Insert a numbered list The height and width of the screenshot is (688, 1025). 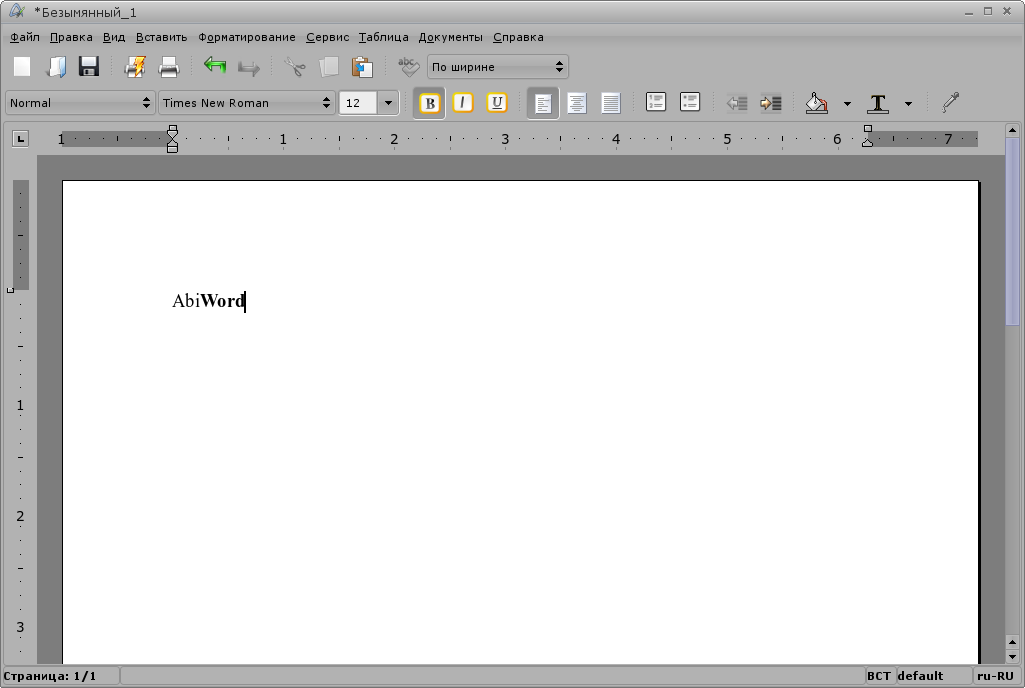(656, 103)
